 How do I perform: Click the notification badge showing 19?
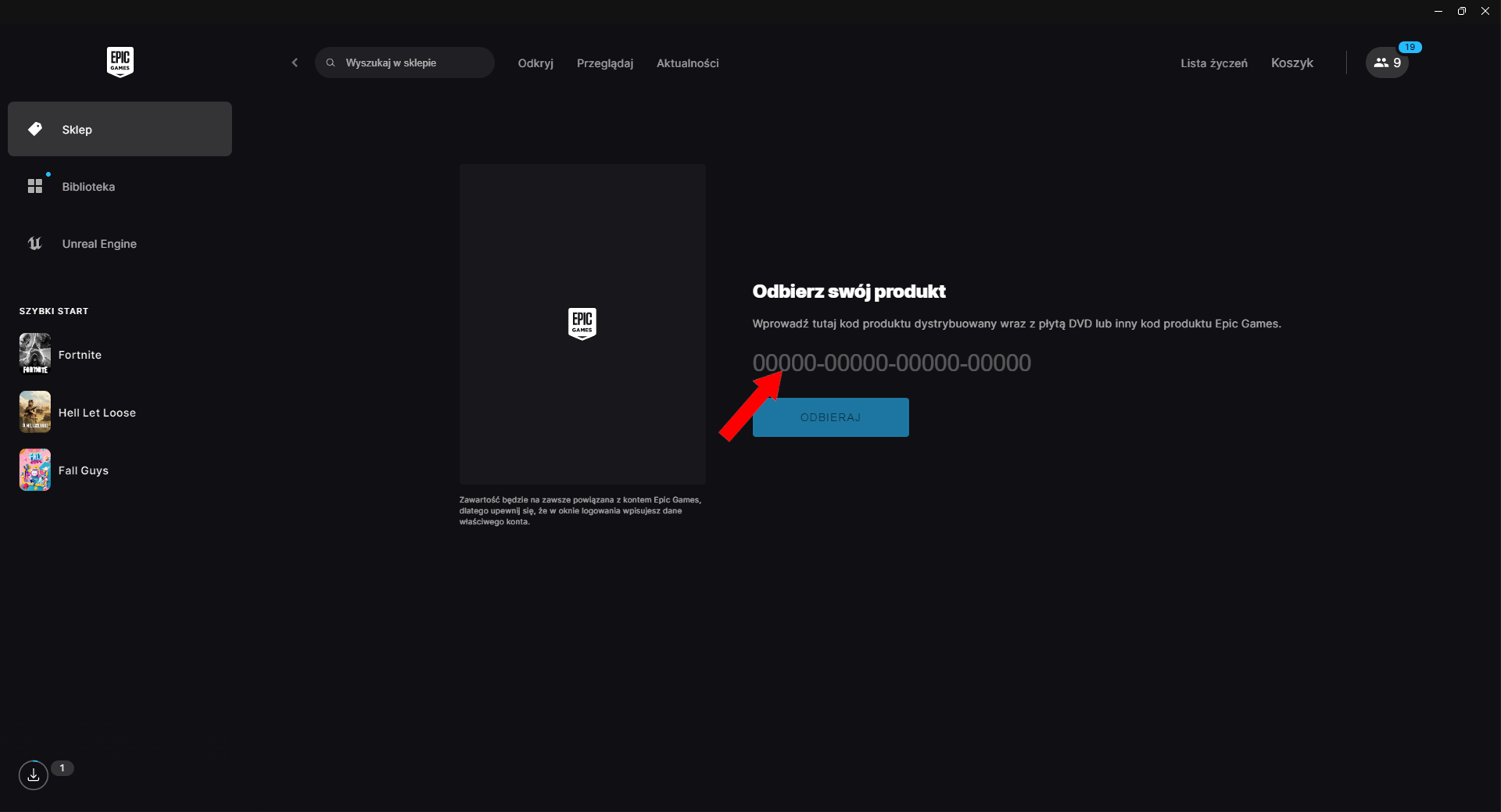click(x=1410, y=47)
